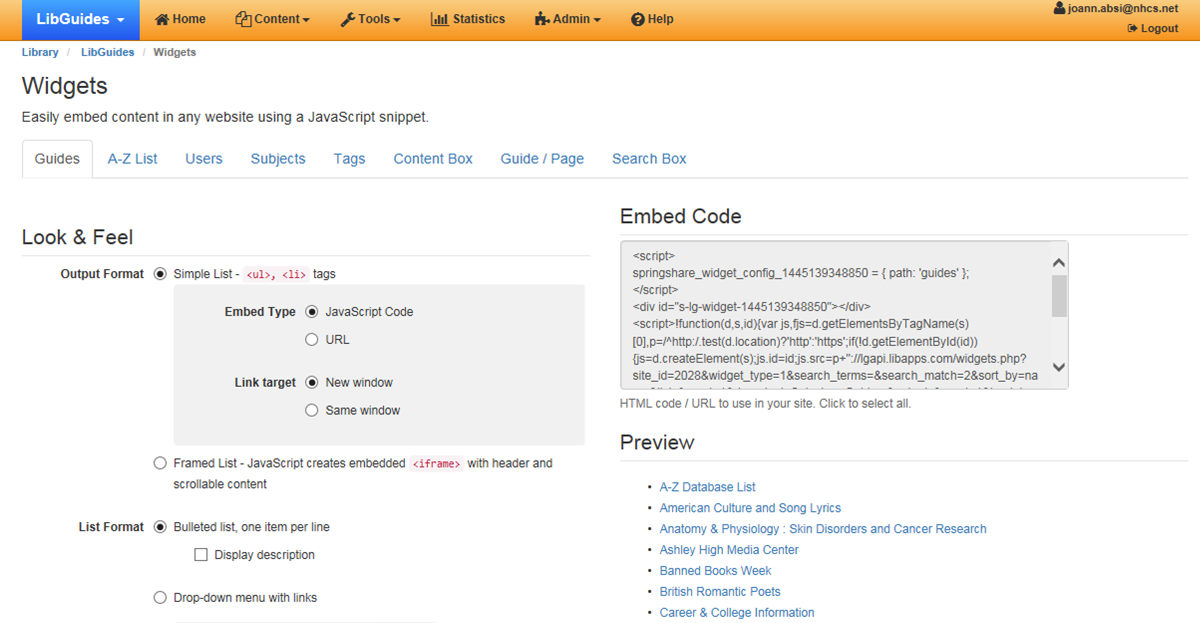Image resolution: width=1200 pixels, height=623 pixels.
Task: Choose JavaScript Code embed type
Action: coord(312,312)
